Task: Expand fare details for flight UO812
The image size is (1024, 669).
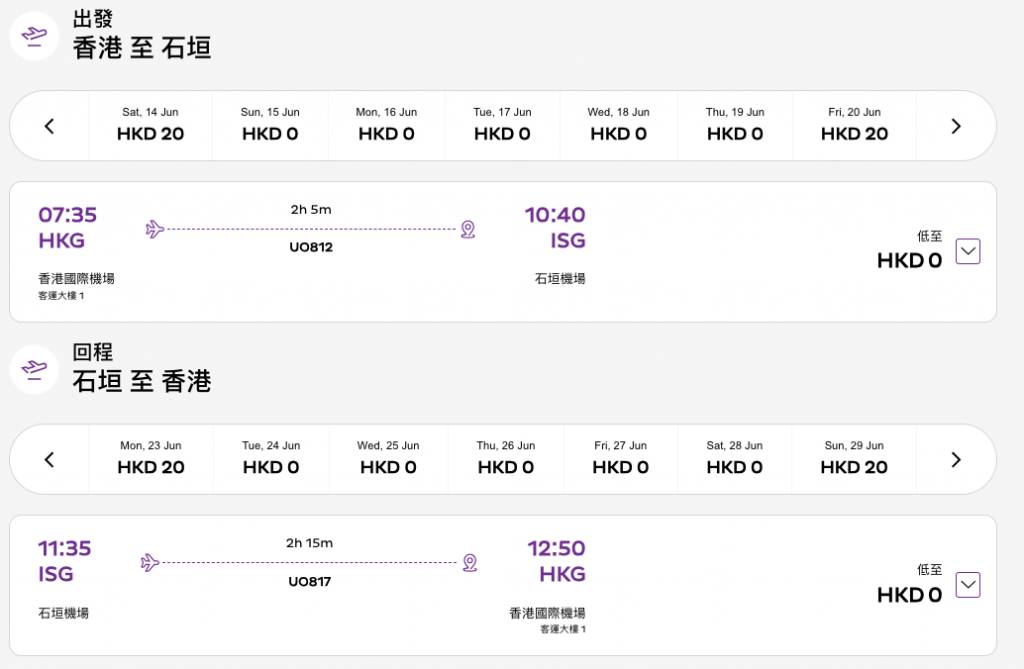Action: pyautogui.click(x=967, y=252)
